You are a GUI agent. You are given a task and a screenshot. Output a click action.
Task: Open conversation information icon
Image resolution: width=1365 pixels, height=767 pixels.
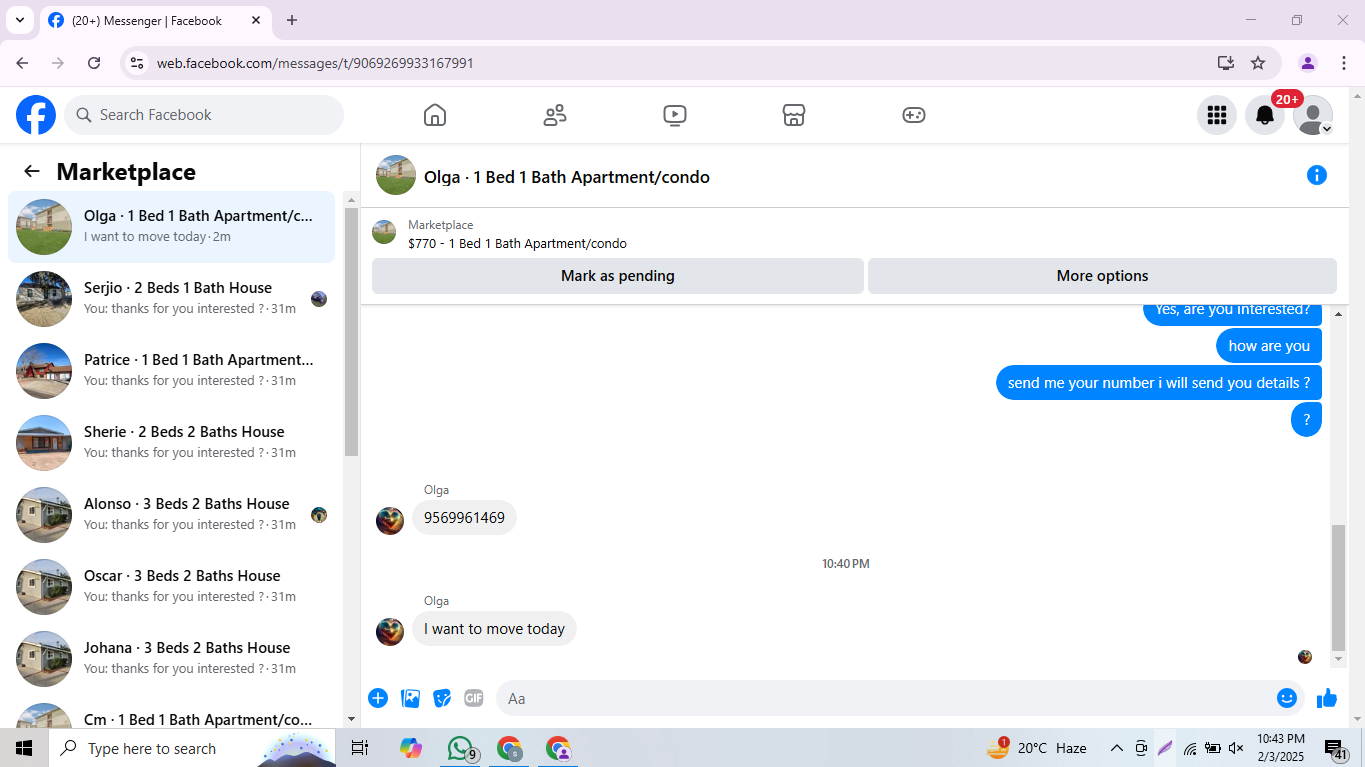[1317, 176]
